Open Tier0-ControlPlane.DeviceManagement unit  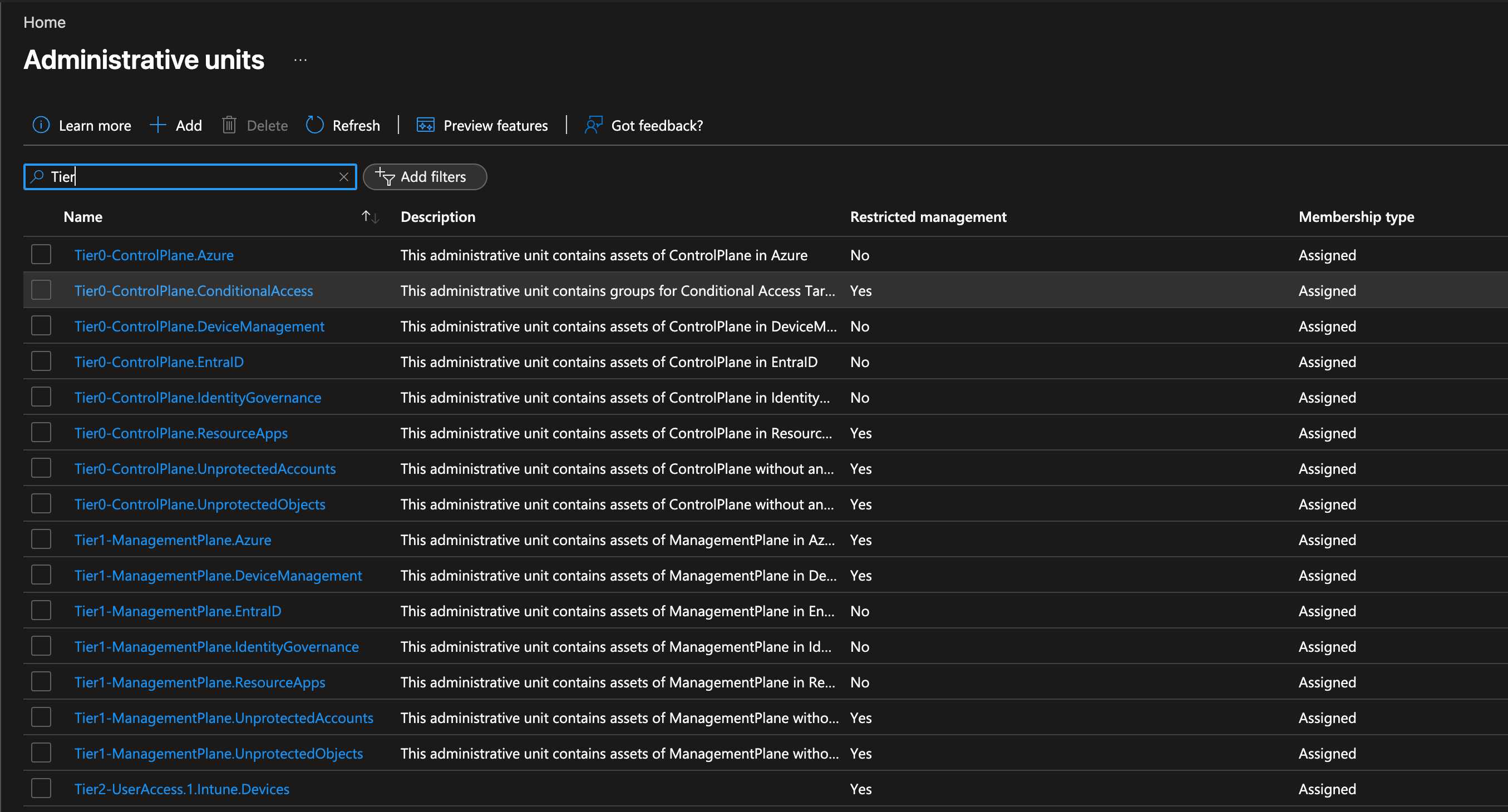(199, 326)
